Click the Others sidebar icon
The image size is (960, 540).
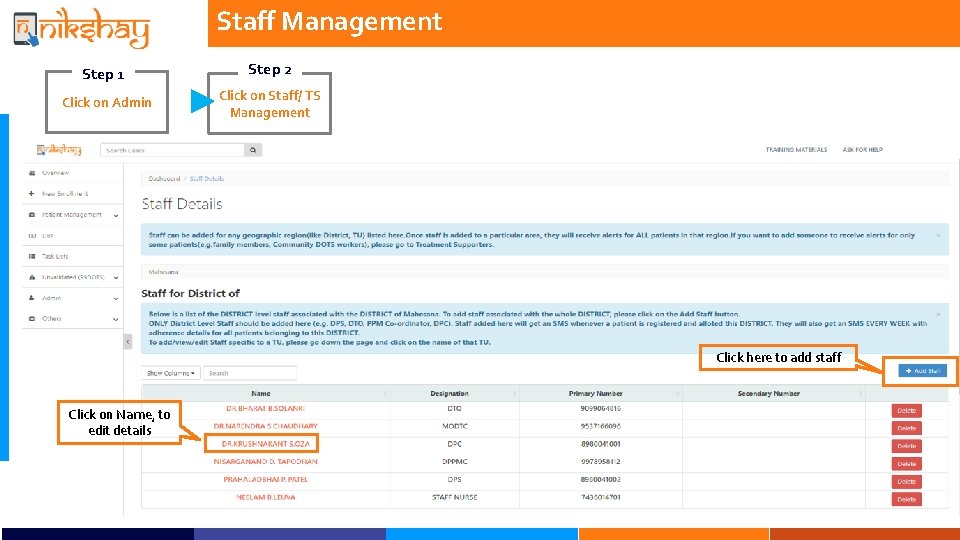point(32,319)
